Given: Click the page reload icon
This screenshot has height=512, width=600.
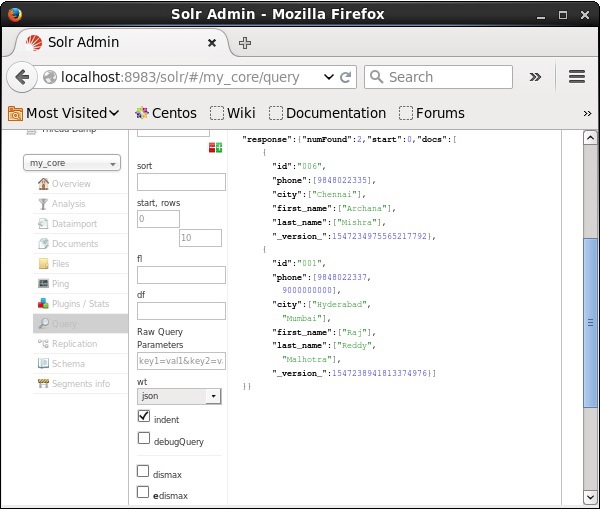Looking at the screenshot, I should click(x=346, y=77).
